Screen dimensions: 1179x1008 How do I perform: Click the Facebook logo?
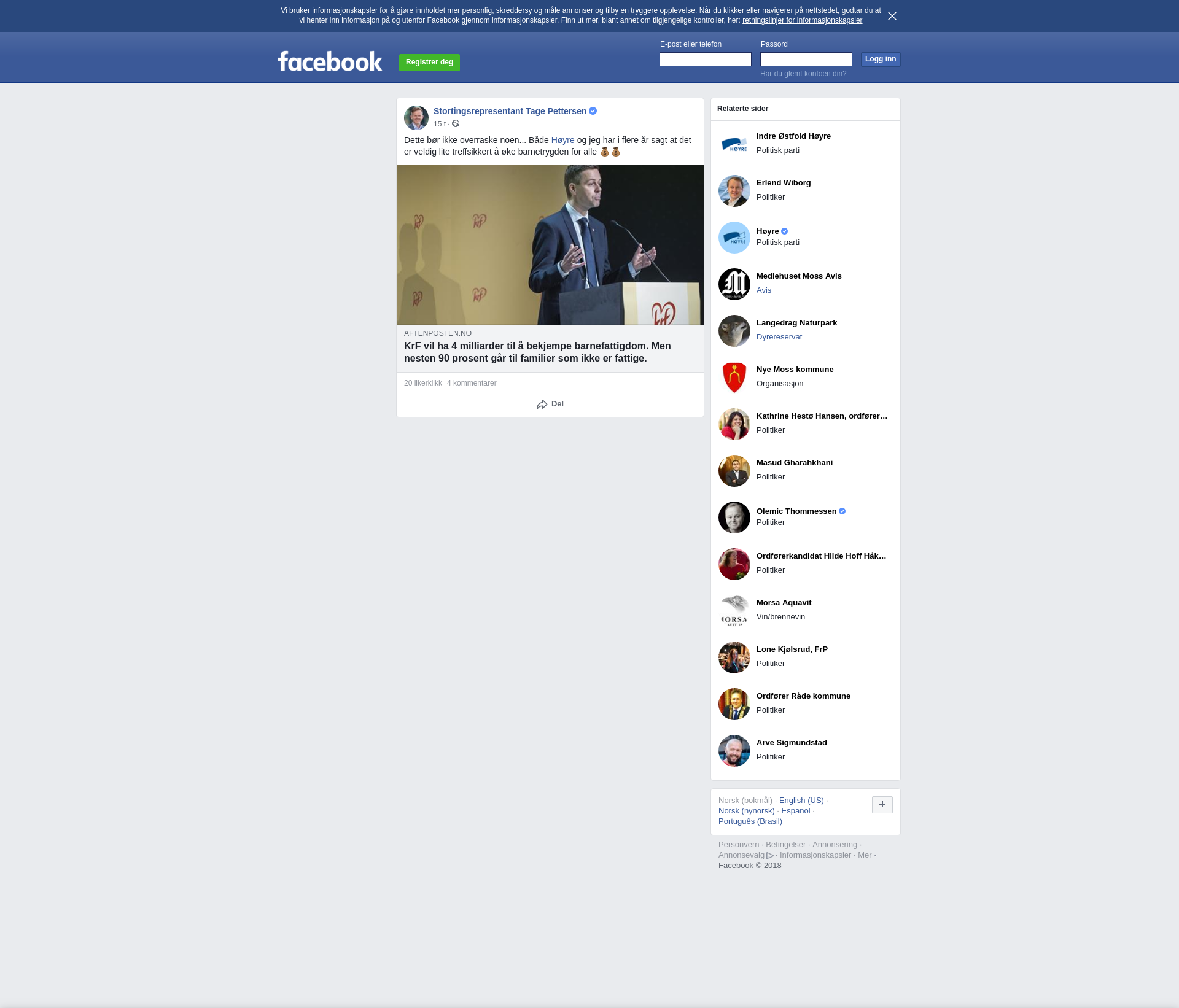(x=330, y=61)
